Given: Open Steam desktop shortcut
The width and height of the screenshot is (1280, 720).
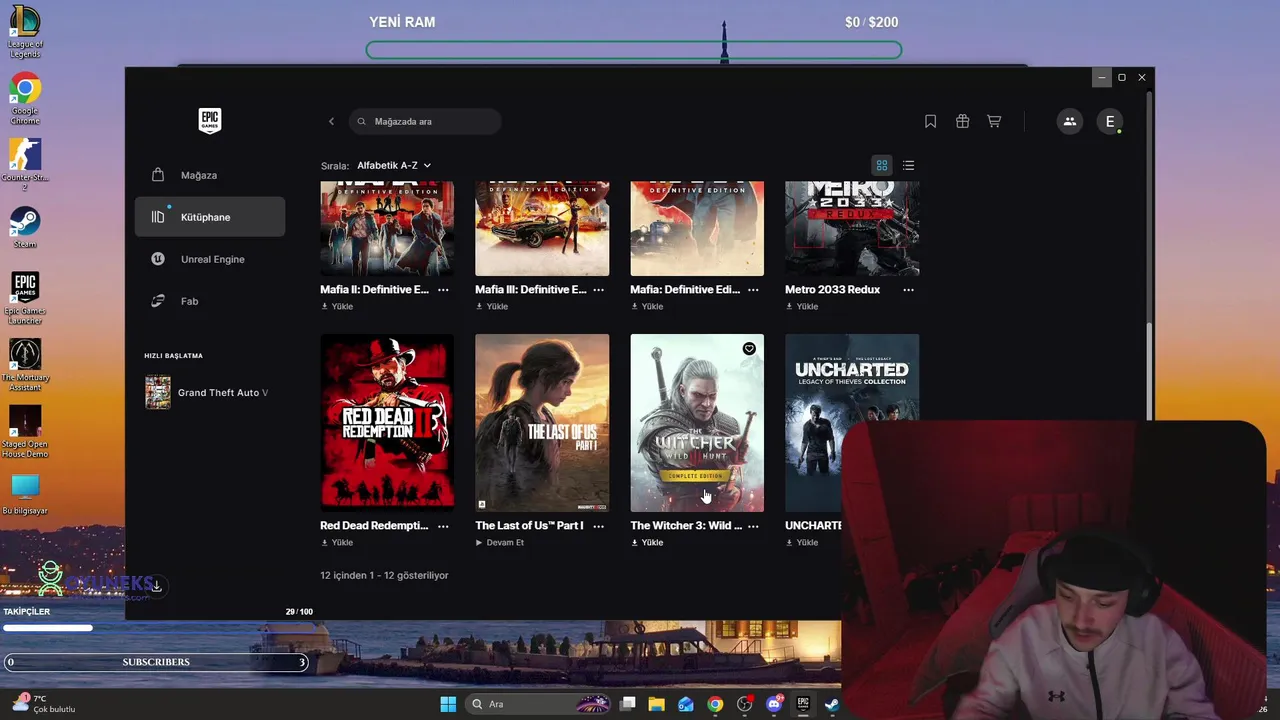Looking at the screenshot, I should pos(25,228).
